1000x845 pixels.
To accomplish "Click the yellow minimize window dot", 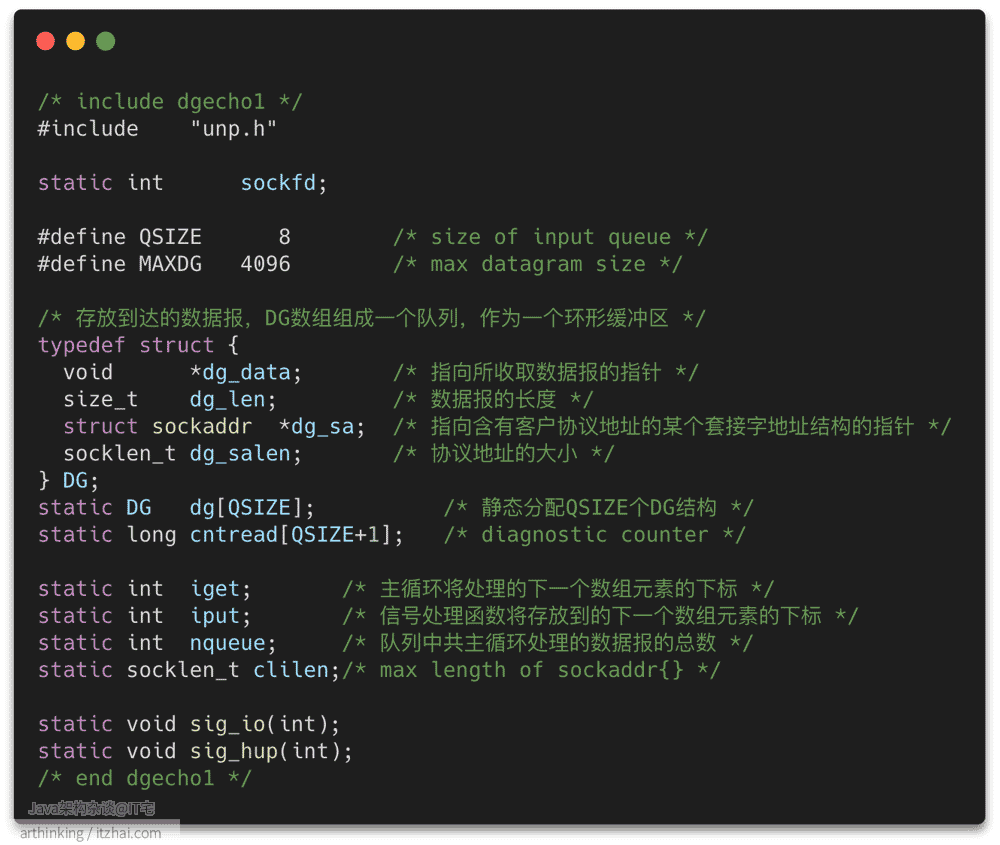I will pos(75,41).
